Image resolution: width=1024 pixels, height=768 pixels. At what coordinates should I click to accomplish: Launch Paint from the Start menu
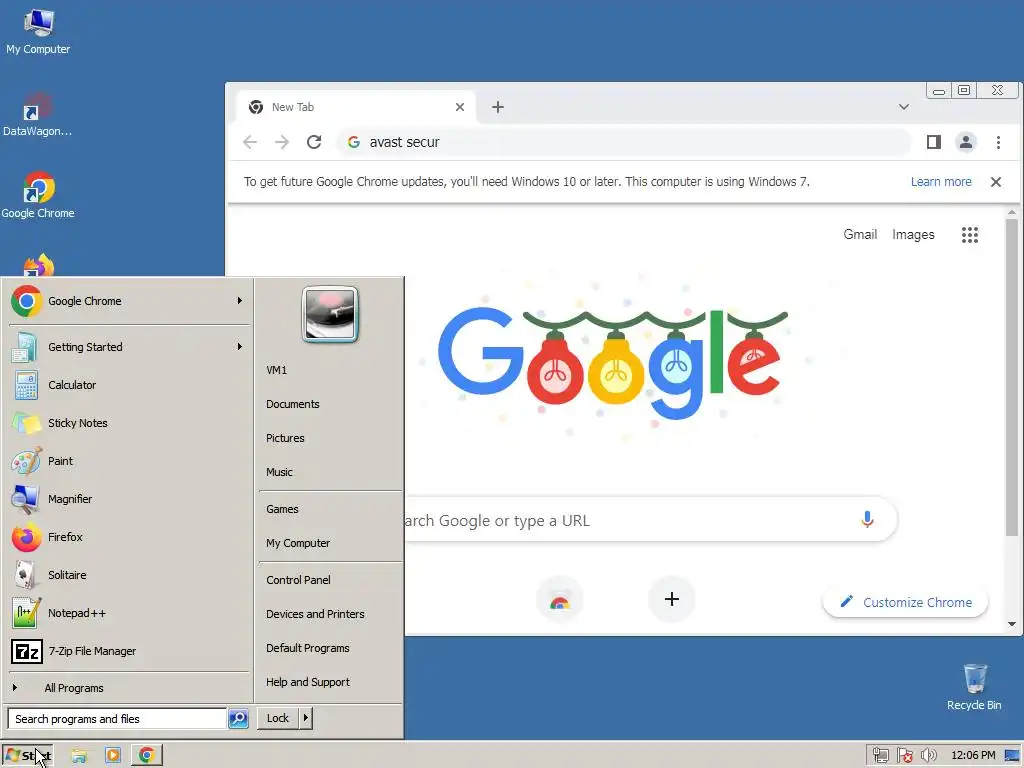128,461
